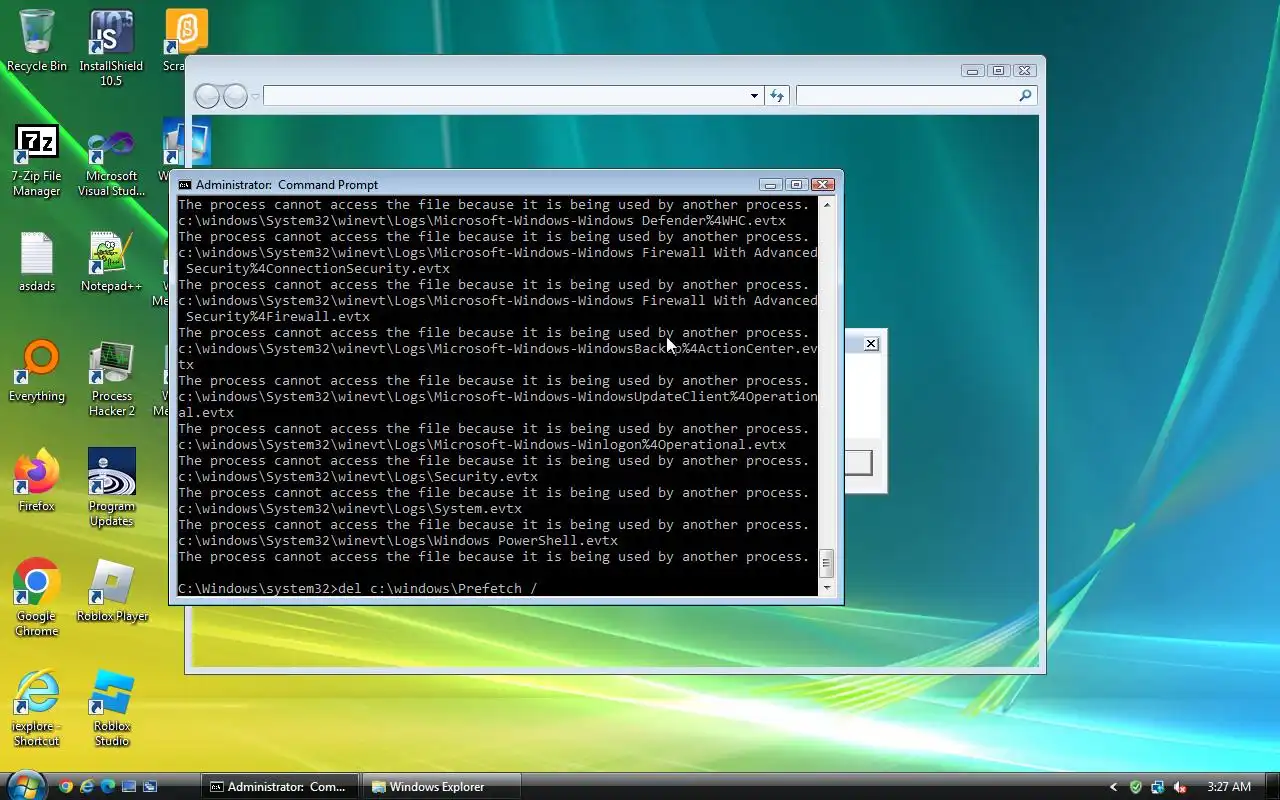The image size is (1280, 800).
Task: Launch Chrome from the quick launch bar
Action: click(66, 787)
